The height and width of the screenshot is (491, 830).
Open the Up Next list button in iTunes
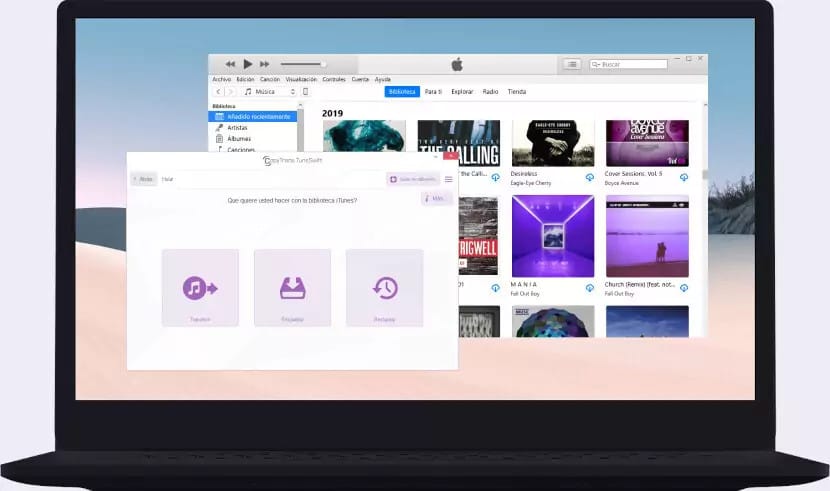572,64
